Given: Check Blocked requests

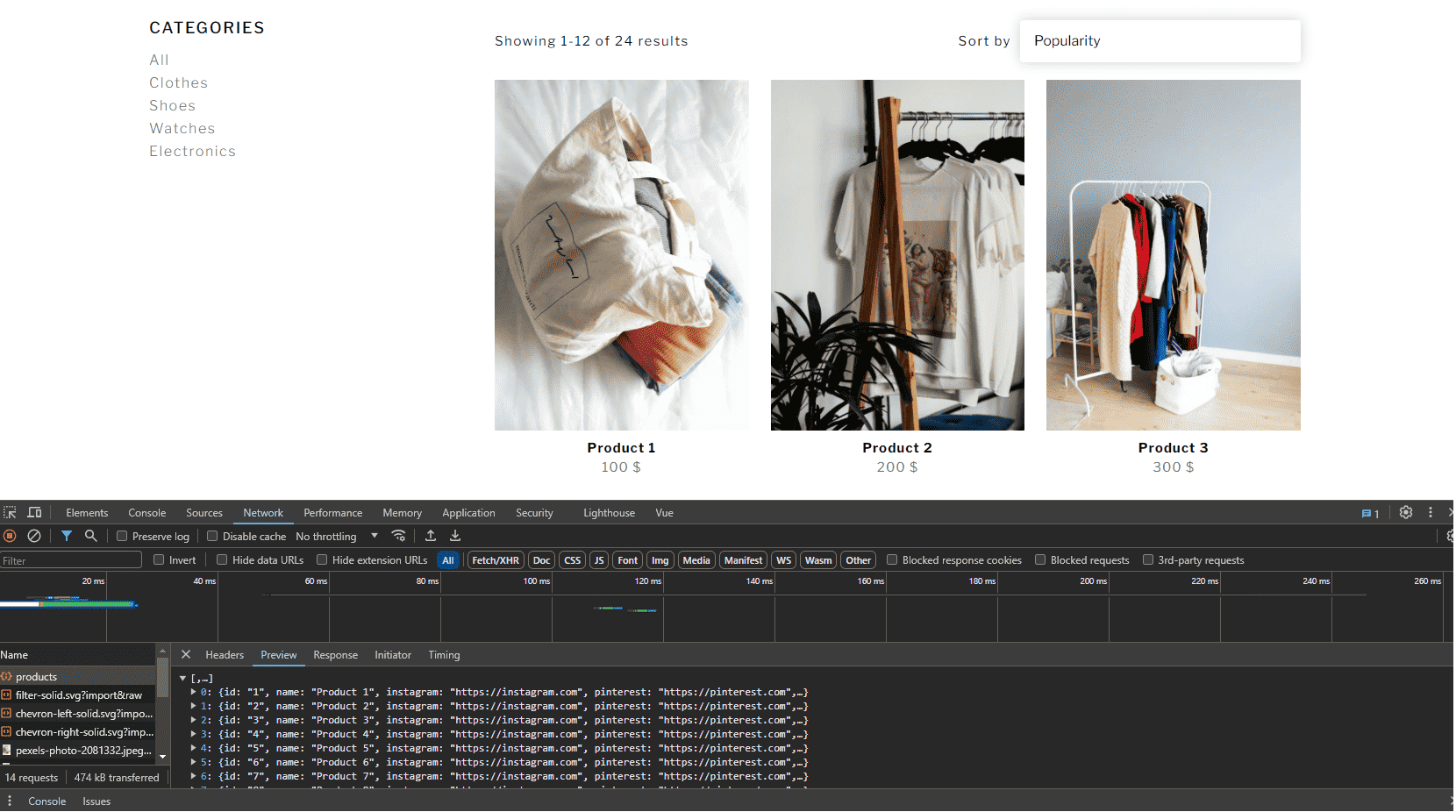Looking at the screenshot, I should point(1040,559).
